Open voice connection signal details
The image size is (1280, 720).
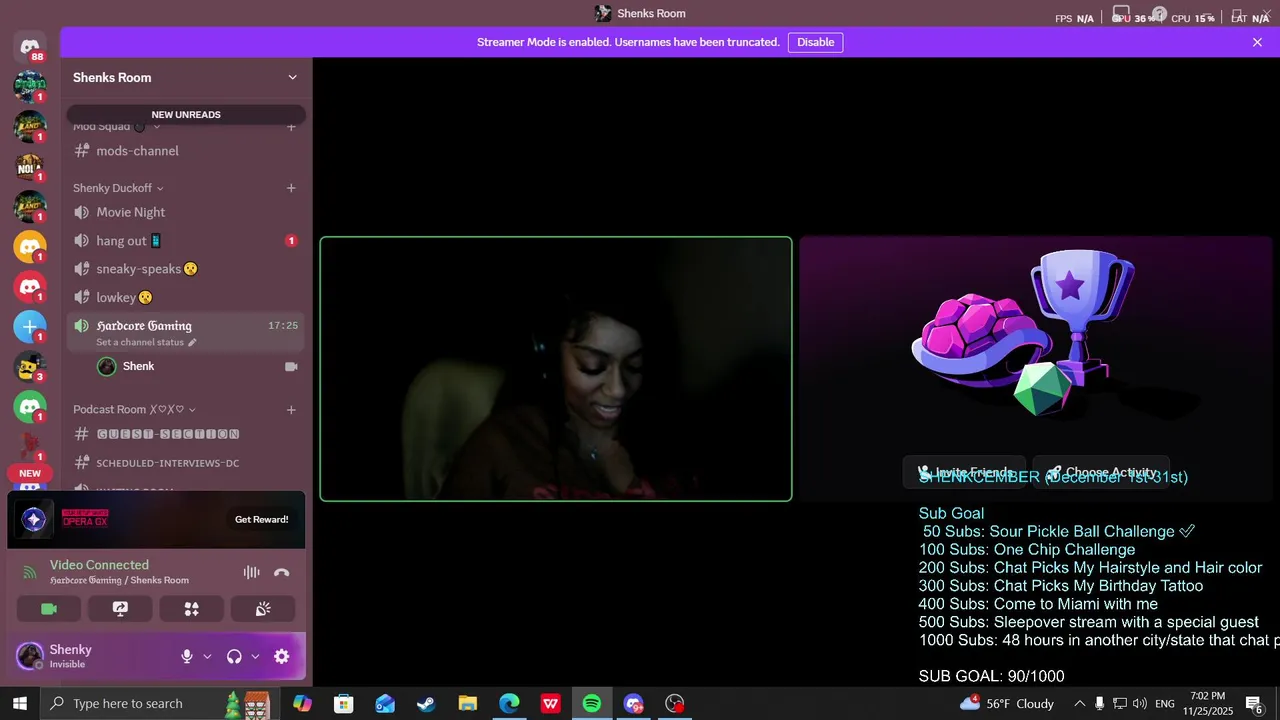pos(30,573)
